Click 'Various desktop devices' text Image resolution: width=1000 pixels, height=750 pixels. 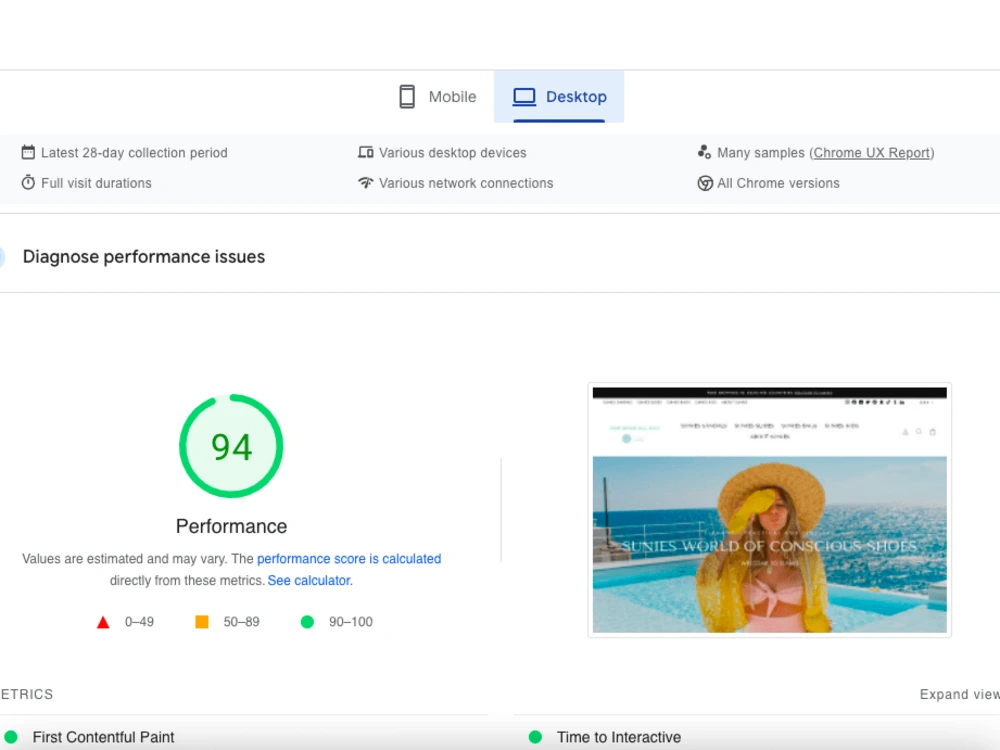(453, 153)
